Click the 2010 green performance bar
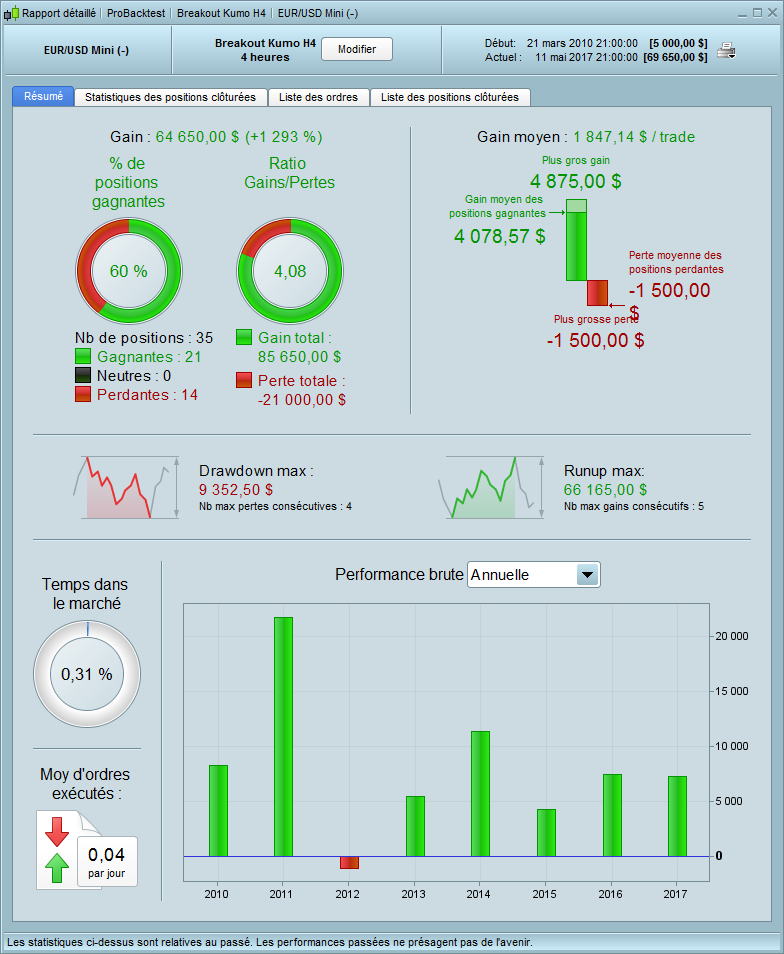 218,811
